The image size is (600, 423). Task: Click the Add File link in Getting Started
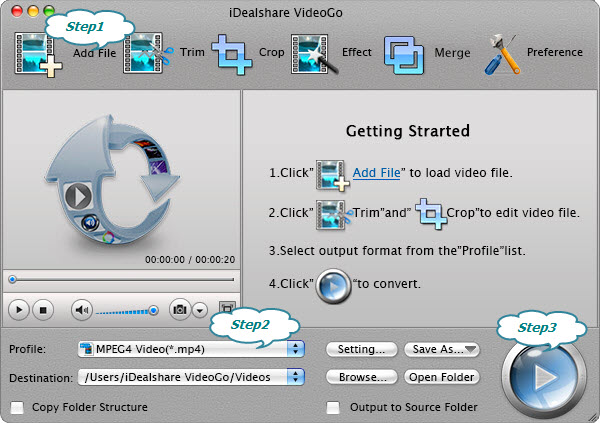(x=376, y=173)
